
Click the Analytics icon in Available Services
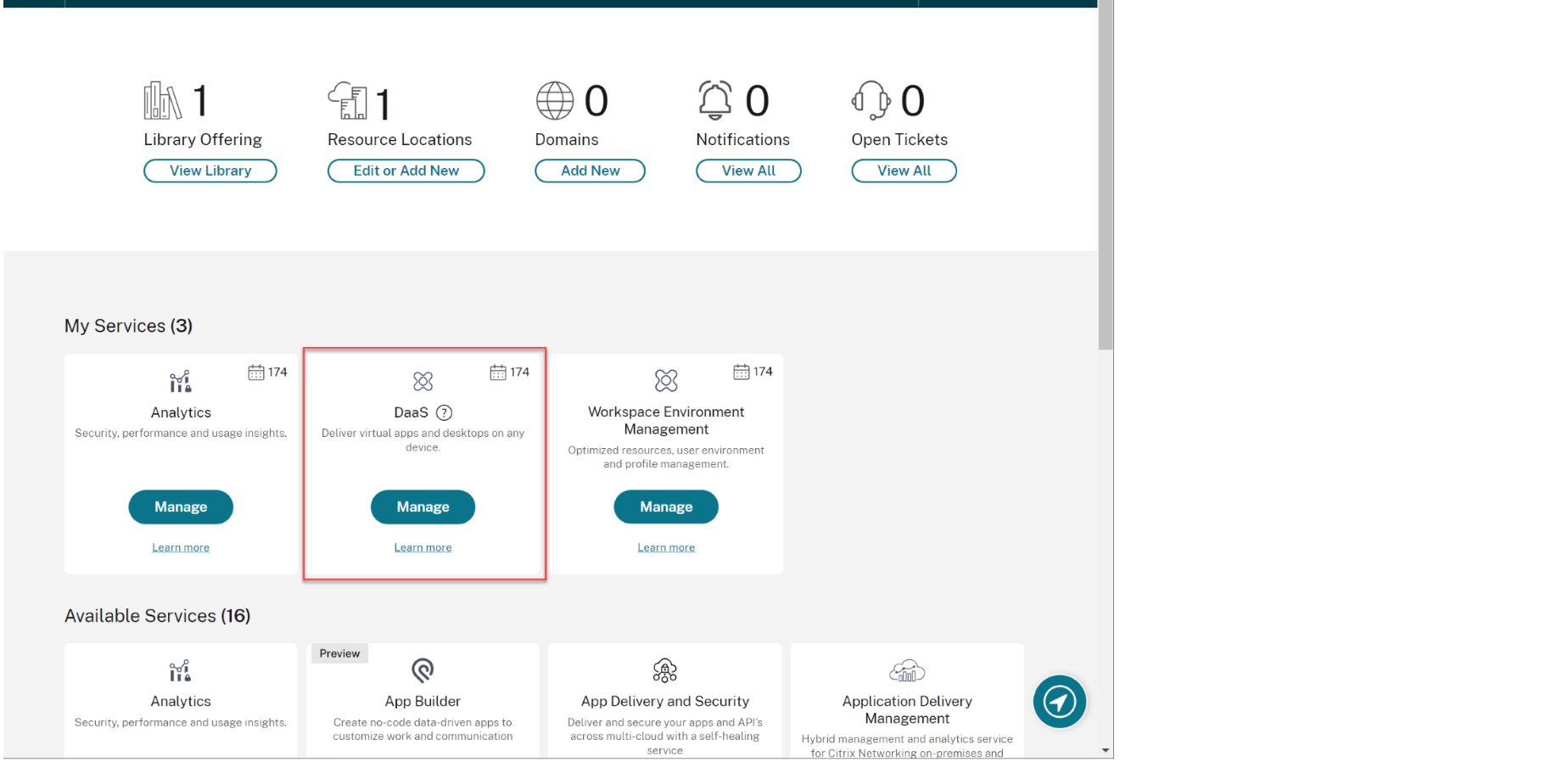[x=180, y=671]
